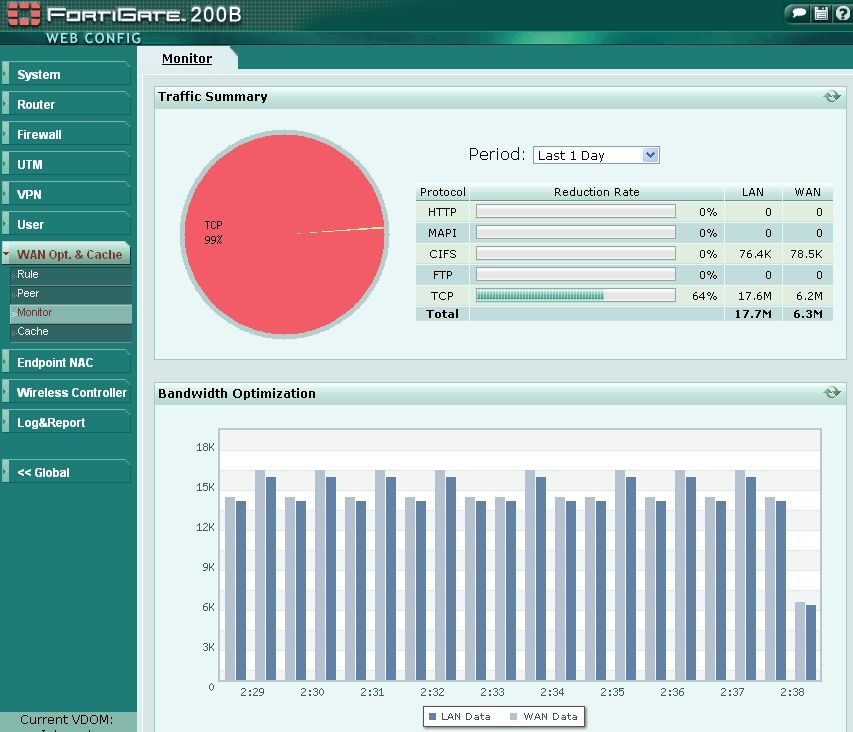
Task: Select the Monitor tab
Action: [187, 59]
